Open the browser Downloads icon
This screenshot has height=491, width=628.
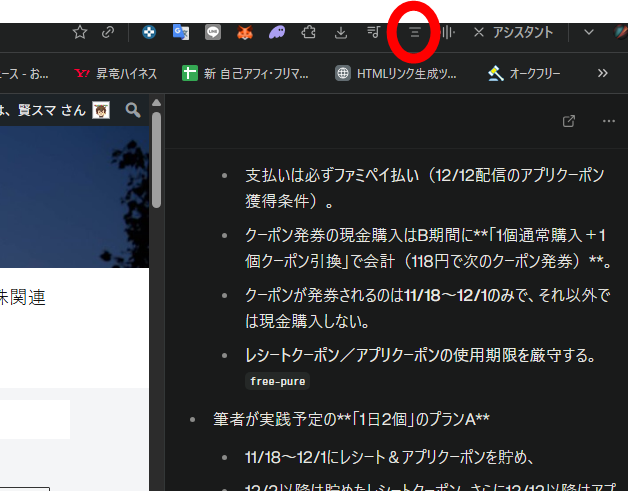(341, 32)
